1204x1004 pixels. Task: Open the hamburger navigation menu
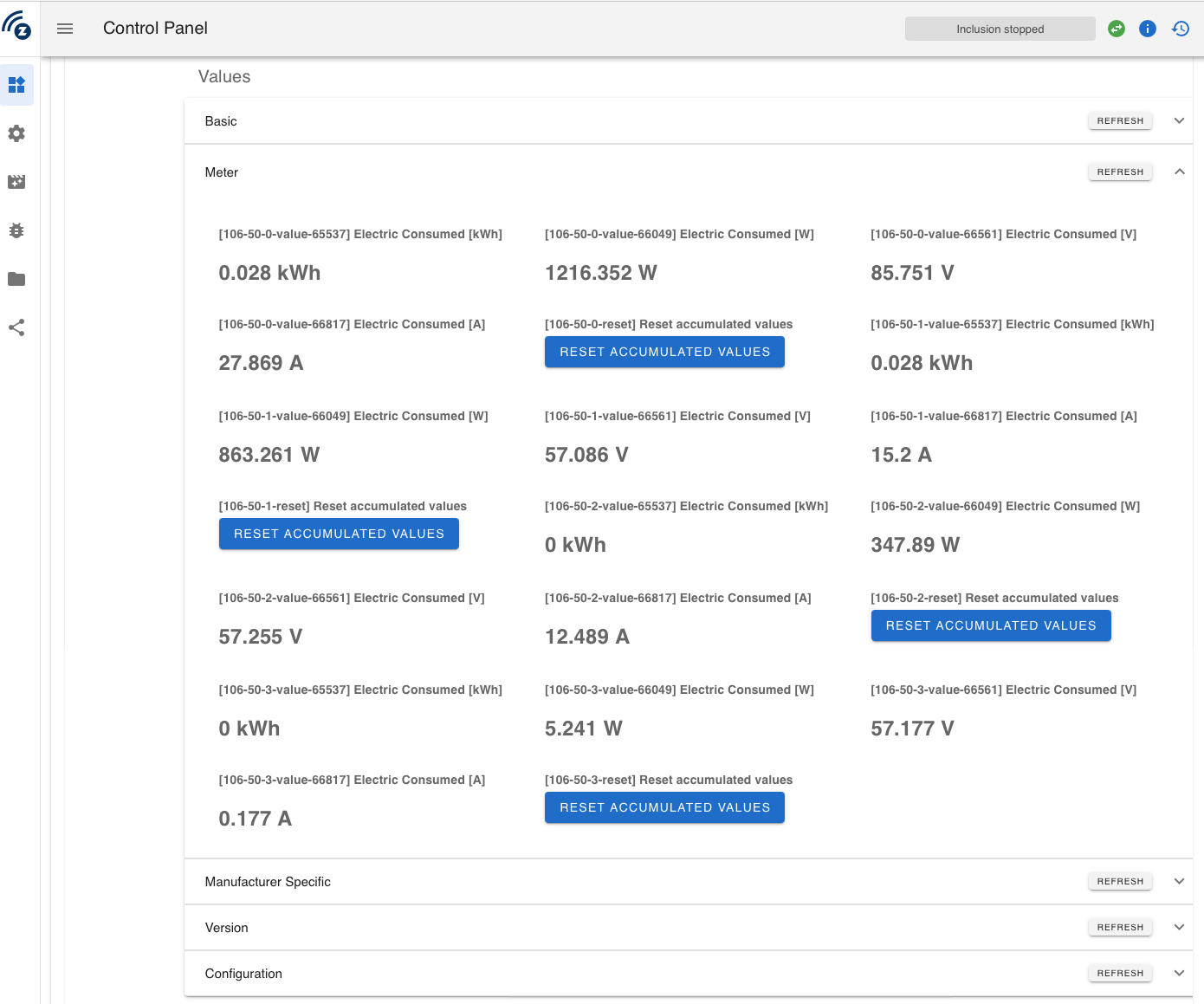pos(65,28)
